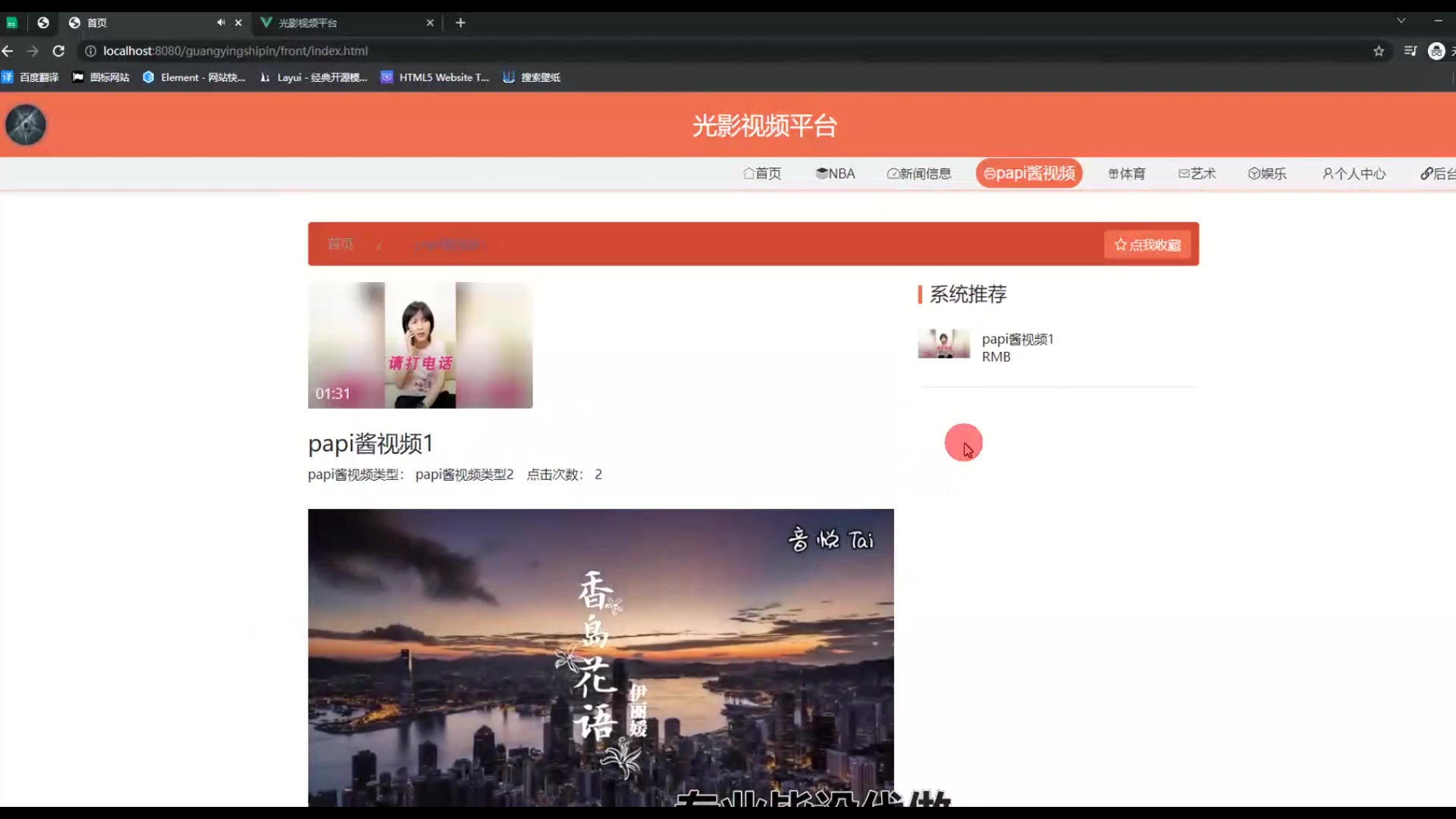Bookmark this page with the star icon
Image resolution: width=1456 pixels, height=819 pixels.
pos(1379,51)
